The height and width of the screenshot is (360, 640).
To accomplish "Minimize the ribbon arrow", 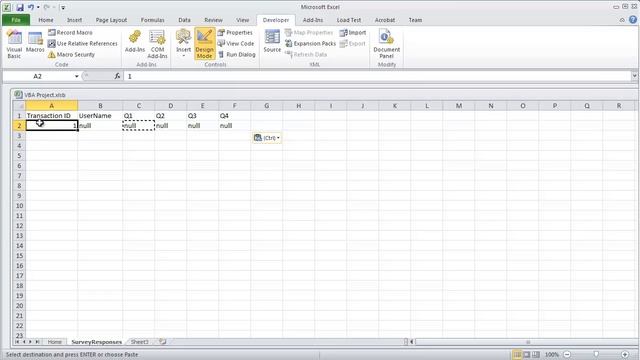I will 622,20.
